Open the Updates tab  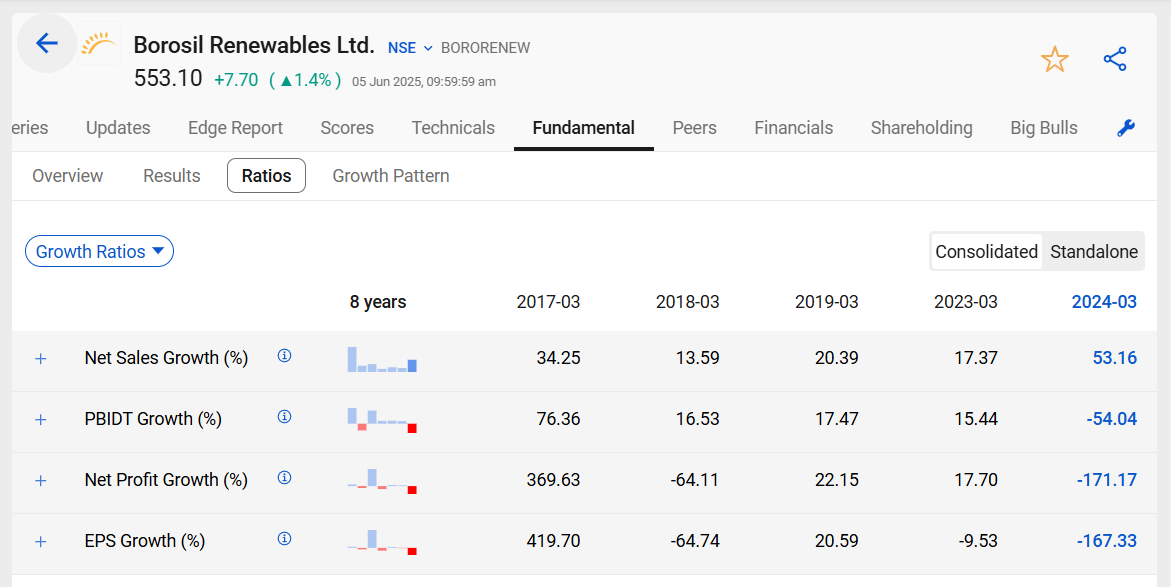click(118, 128)
